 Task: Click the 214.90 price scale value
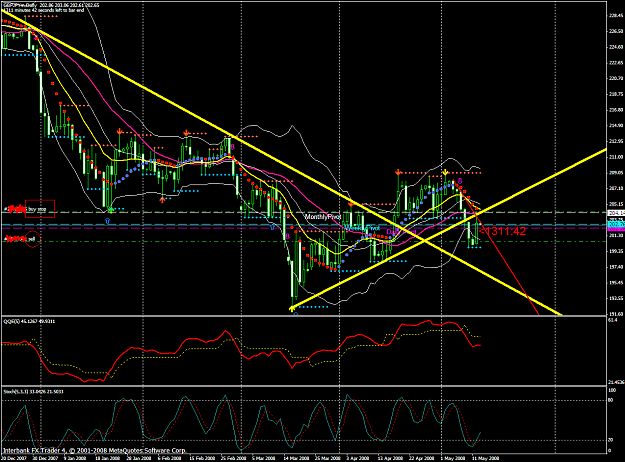[x=616, y=126]
